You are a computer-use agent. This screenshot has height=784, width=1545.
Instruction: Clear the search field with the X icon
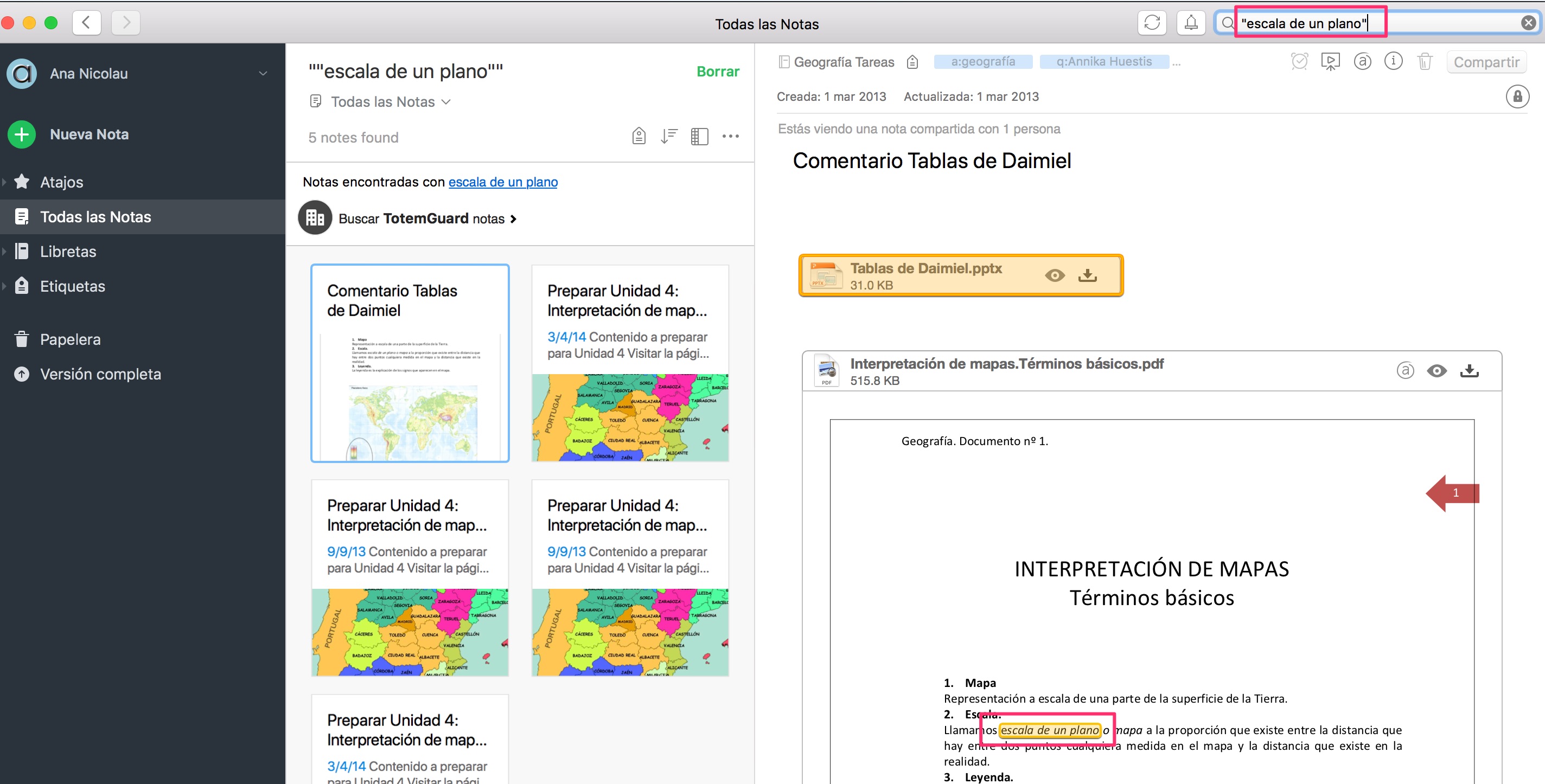(1528, 23)
